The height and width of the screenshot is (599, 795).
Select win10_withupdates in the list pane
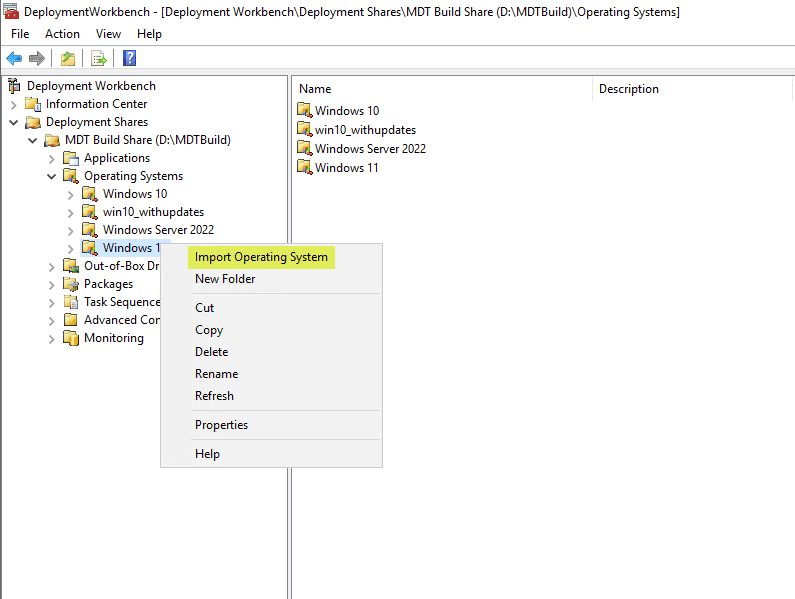point(365,130)
